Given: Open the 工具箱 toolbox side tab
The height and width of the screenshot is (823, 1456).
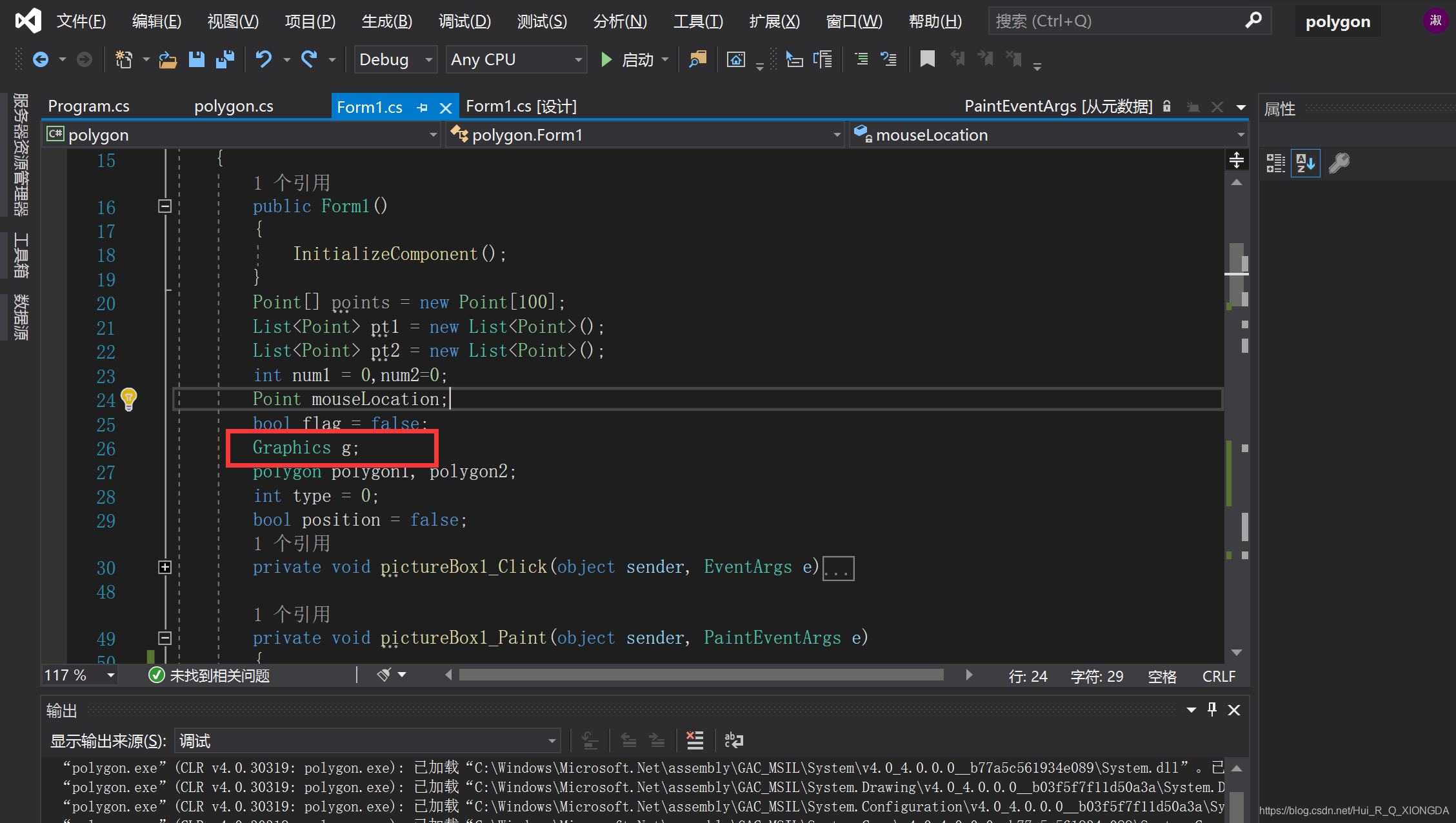Looking at the screenshot, I should coord(21,255).
